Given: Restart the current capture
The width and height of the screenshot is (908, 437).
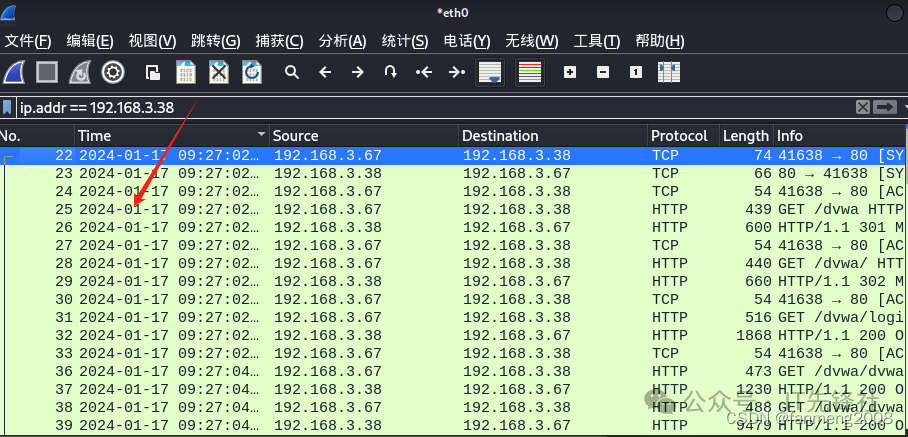Looking at the screenshot, I should pos(80,72).
